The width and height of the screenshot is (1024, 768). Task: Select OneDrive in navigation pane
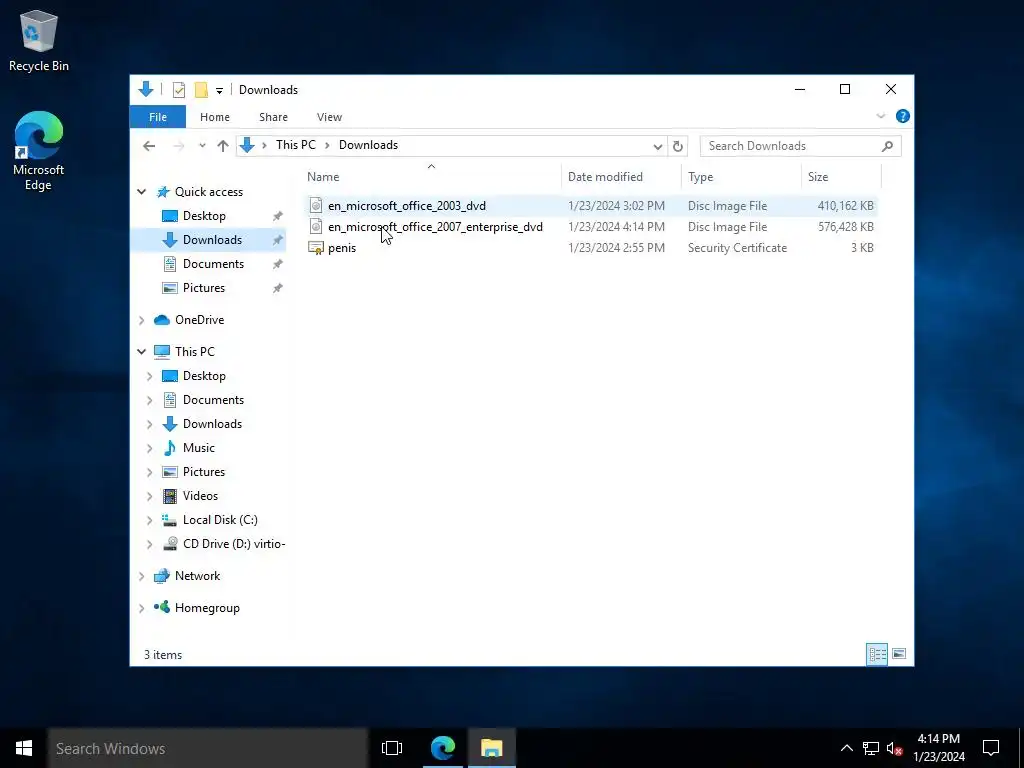(199, 320)
